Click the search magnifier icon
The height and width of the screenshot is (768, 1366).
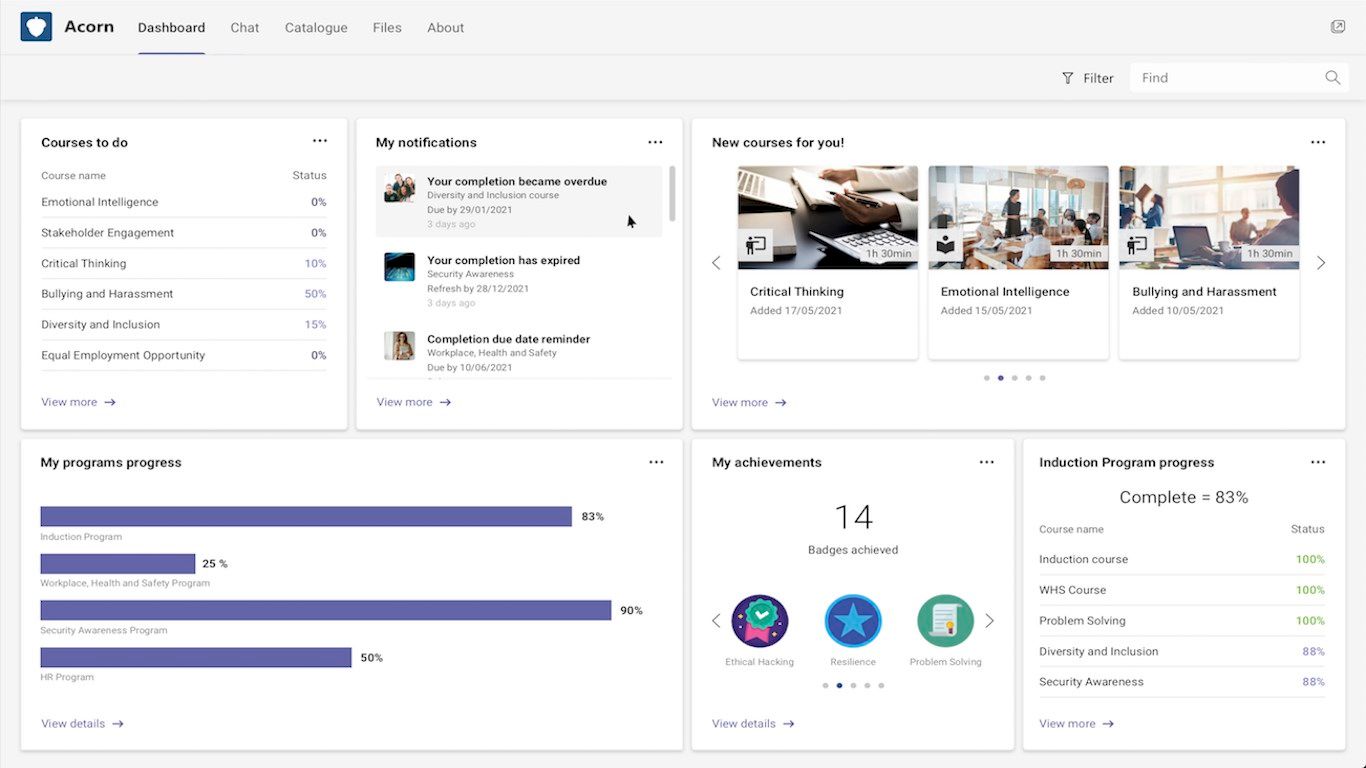coord(1332,78)
